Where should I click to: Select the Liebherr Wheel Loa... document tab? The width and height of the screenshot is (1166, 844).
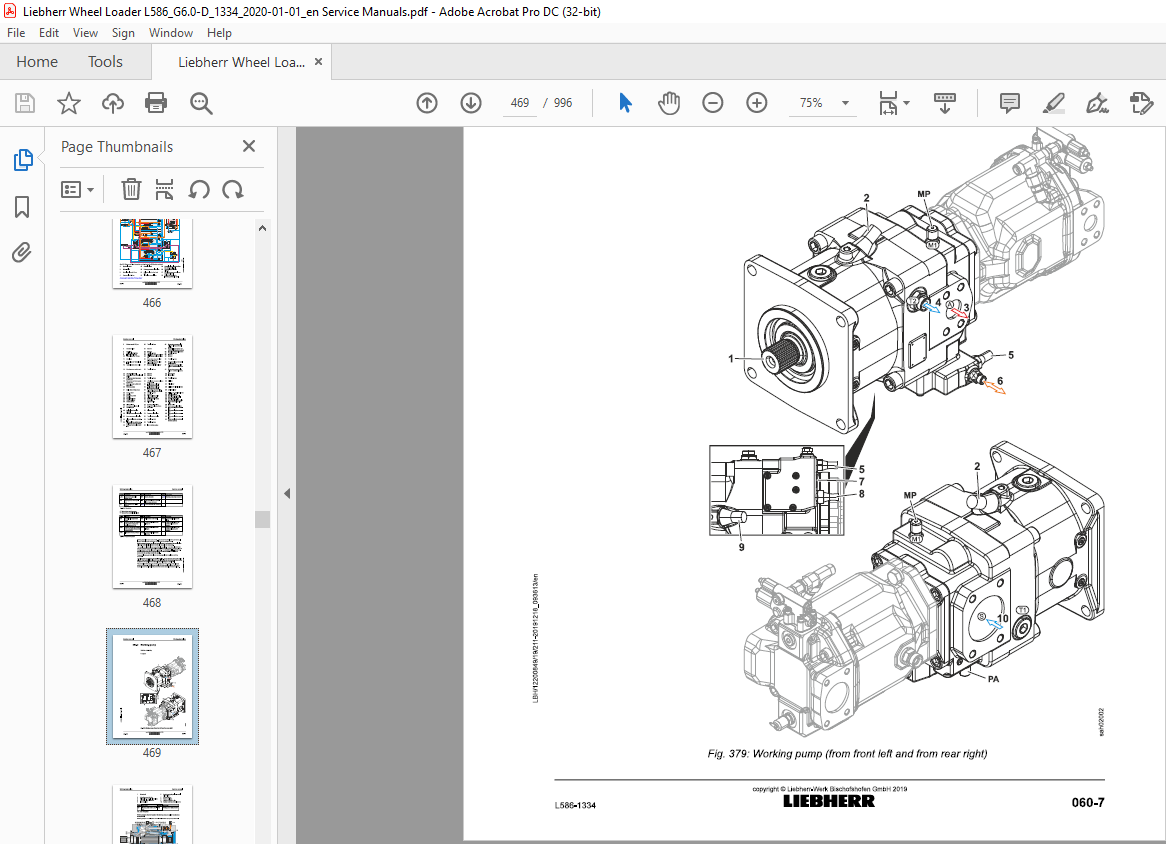click(241, 62)
